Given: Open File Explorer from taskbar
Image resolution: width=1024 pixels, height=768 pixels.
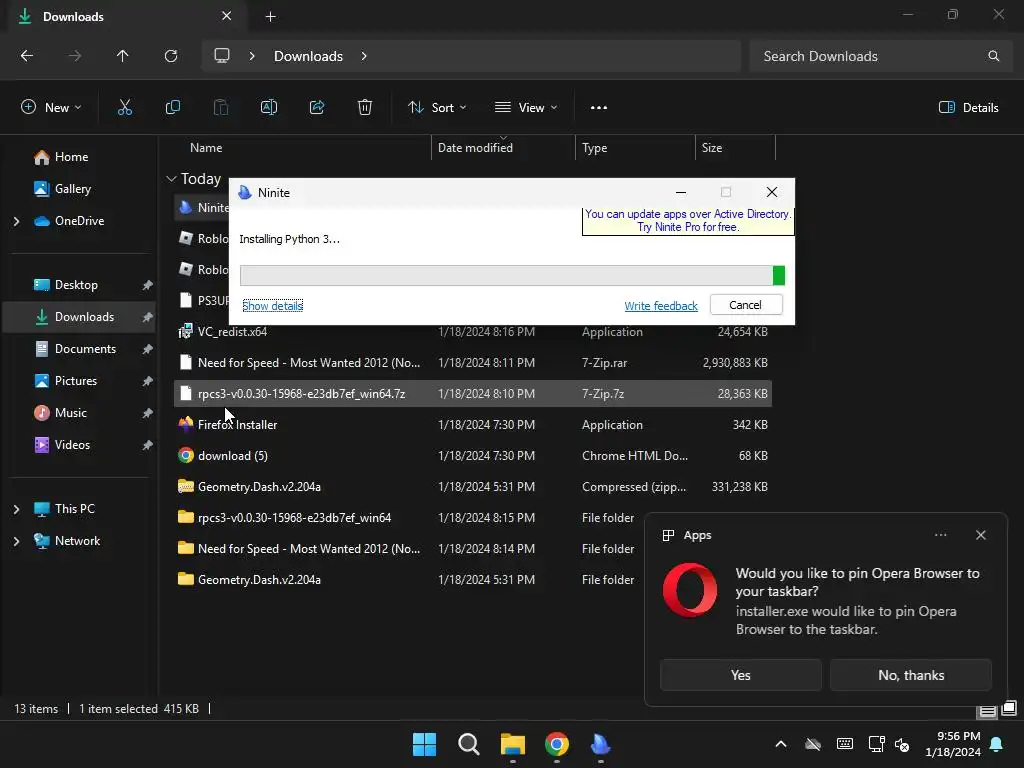Looking at the screenshot, I should [513, 744].
